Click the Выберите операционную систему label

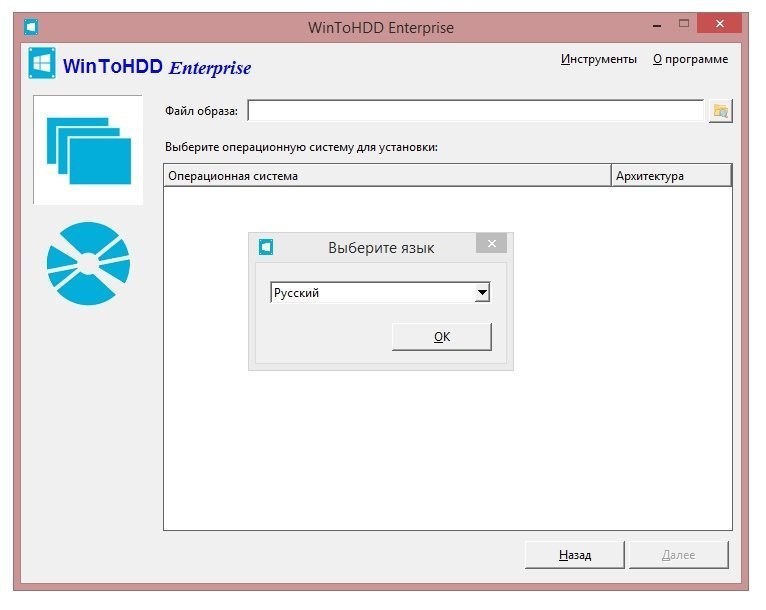coord(301,147)
